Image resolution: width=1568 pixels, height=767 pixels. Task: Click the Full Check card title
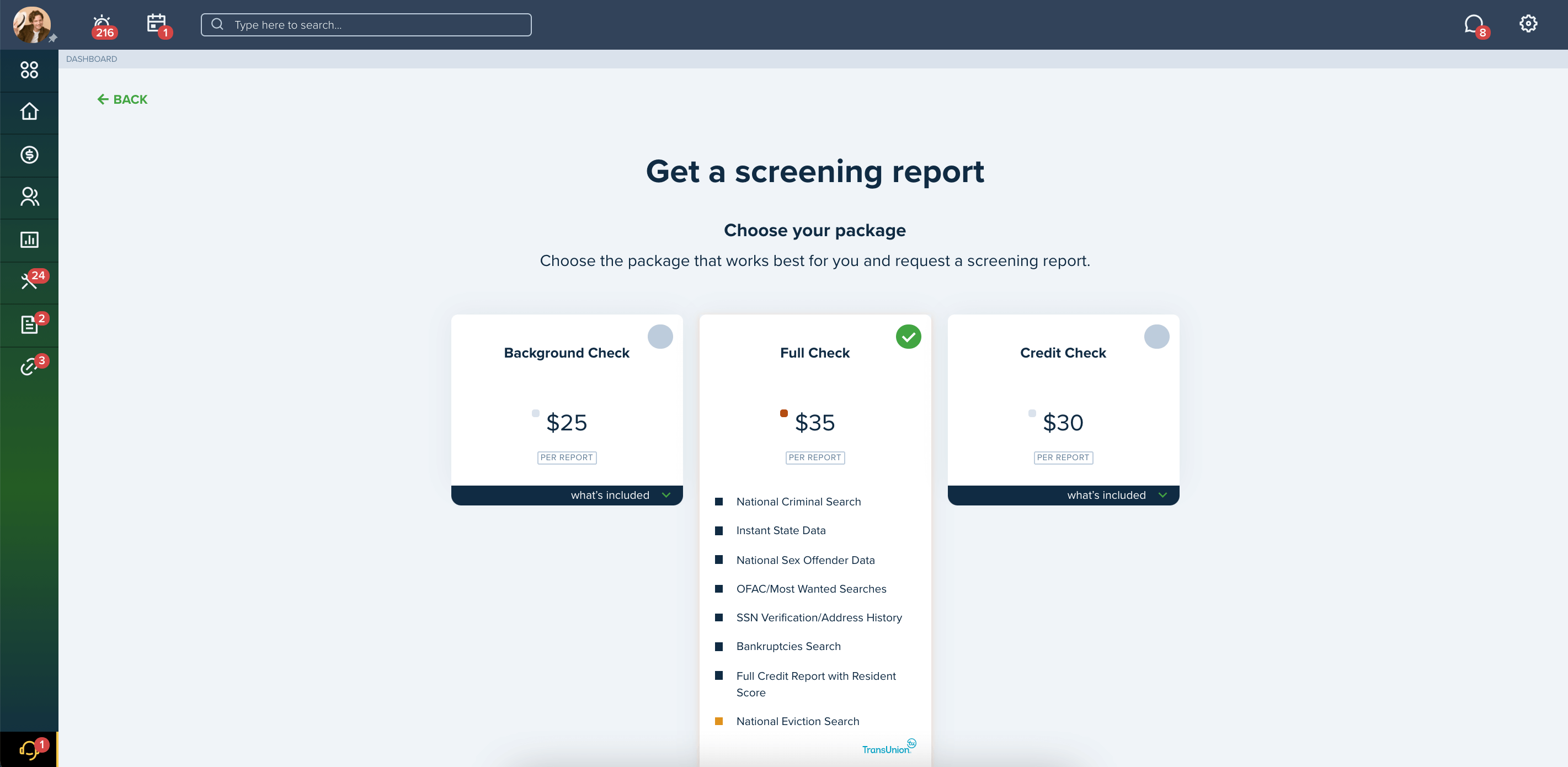tap(815, 353)
